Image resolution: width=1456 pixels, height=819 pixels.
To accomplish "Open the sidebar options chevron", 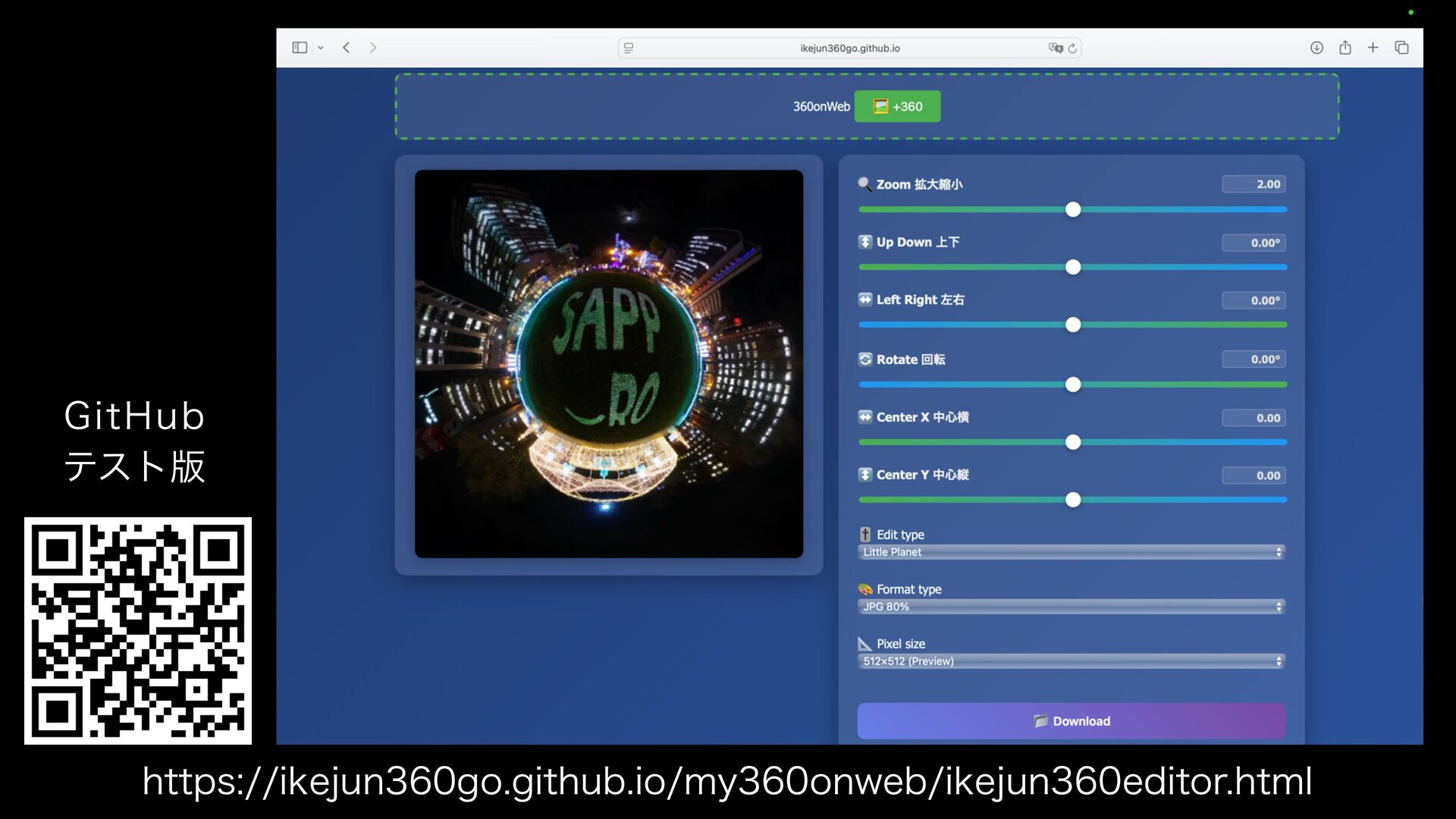I will coord(321,48).
